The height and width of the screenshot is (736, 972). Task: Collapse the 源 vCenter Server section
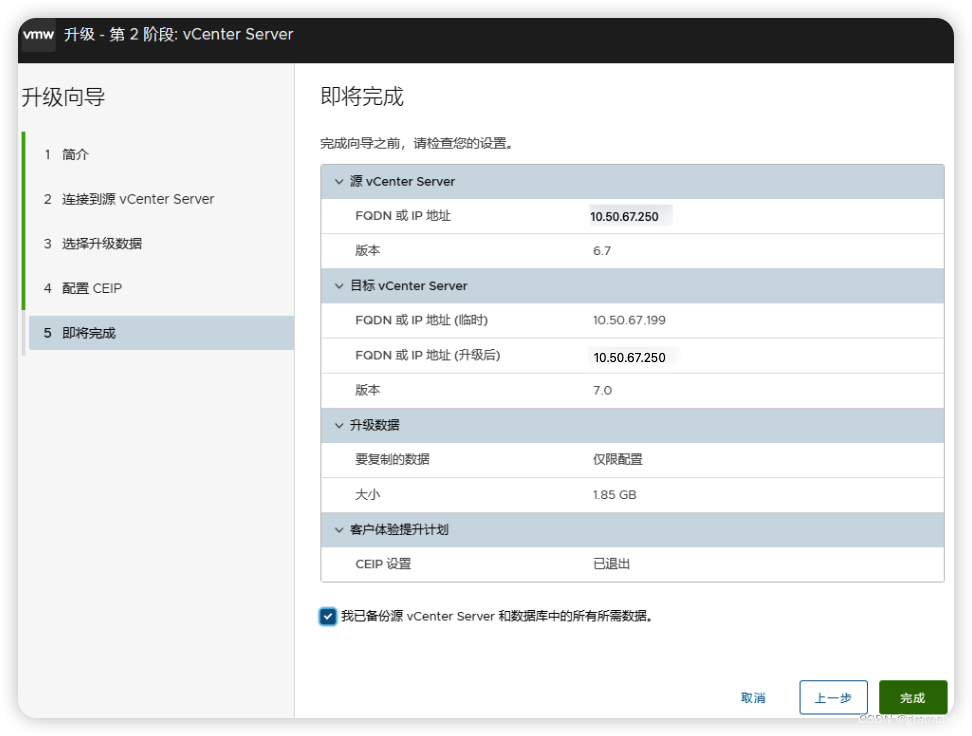pyautogui.click(x=339, y=182)
